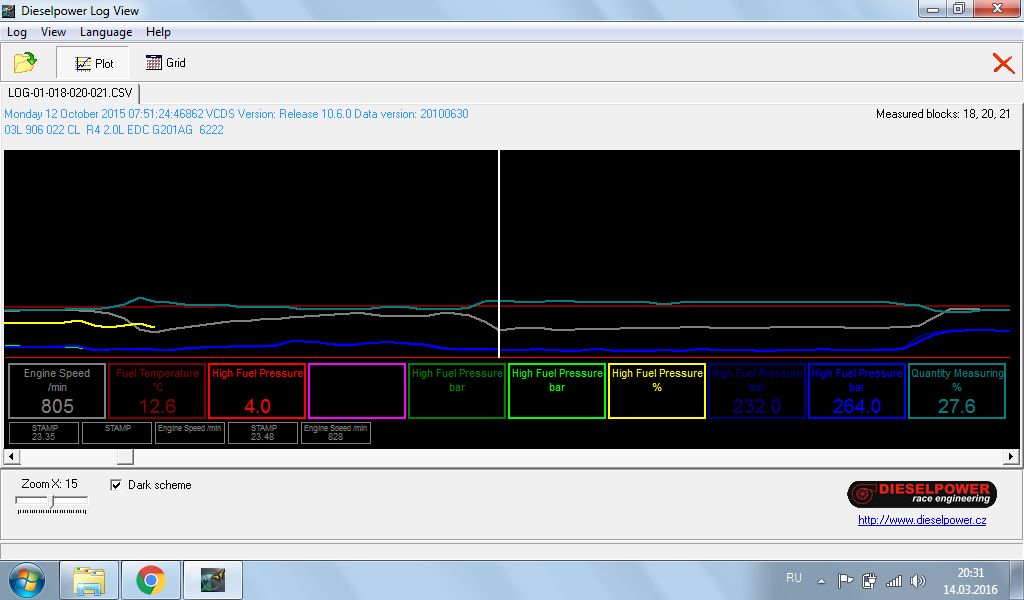Click the red X close log icon
Screen dimensions: 1024x600
coord(1003,63)
